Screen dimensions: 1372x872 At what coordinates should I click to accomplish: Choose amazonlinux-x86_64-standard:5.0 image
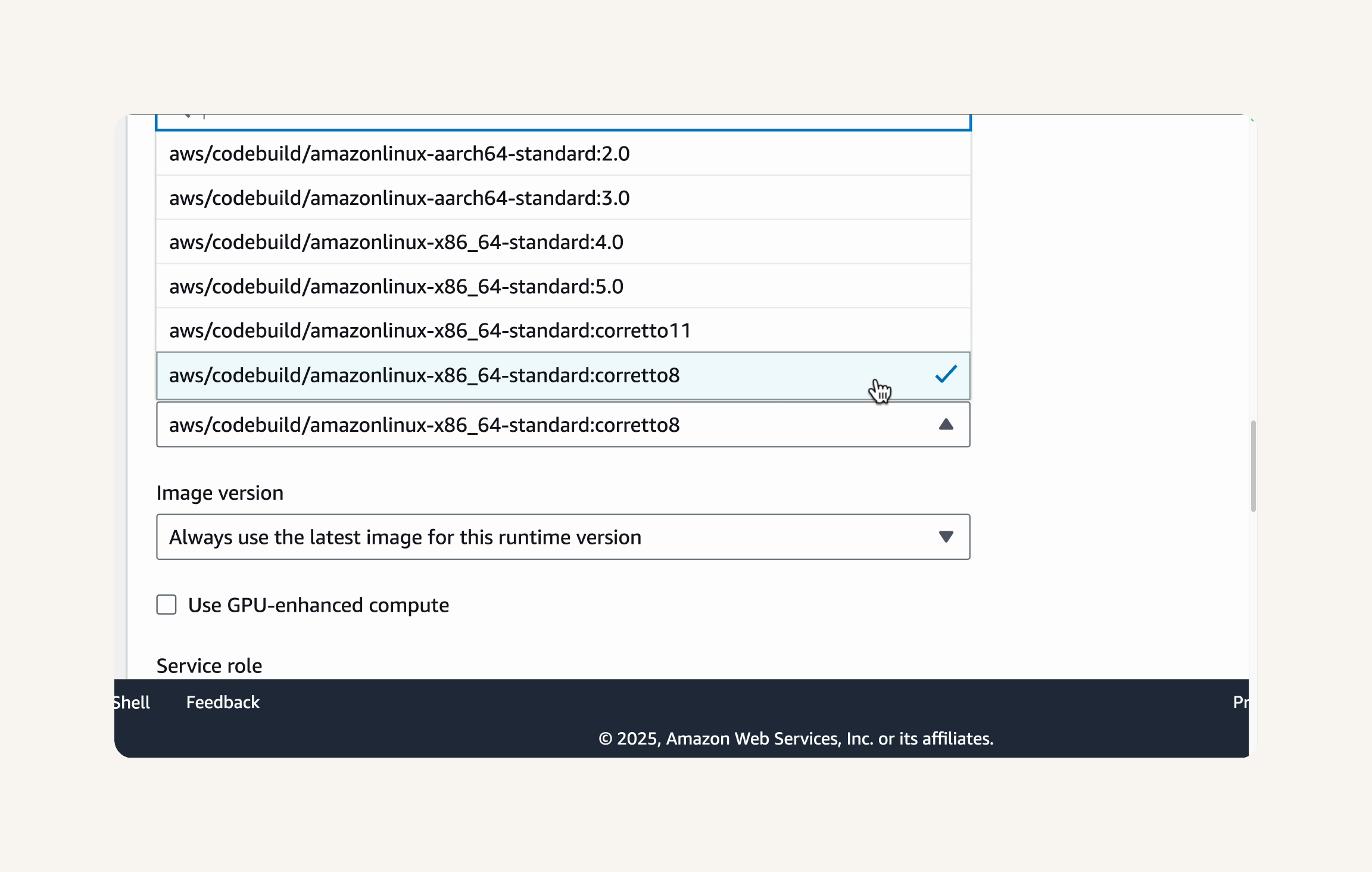point(563,286)
